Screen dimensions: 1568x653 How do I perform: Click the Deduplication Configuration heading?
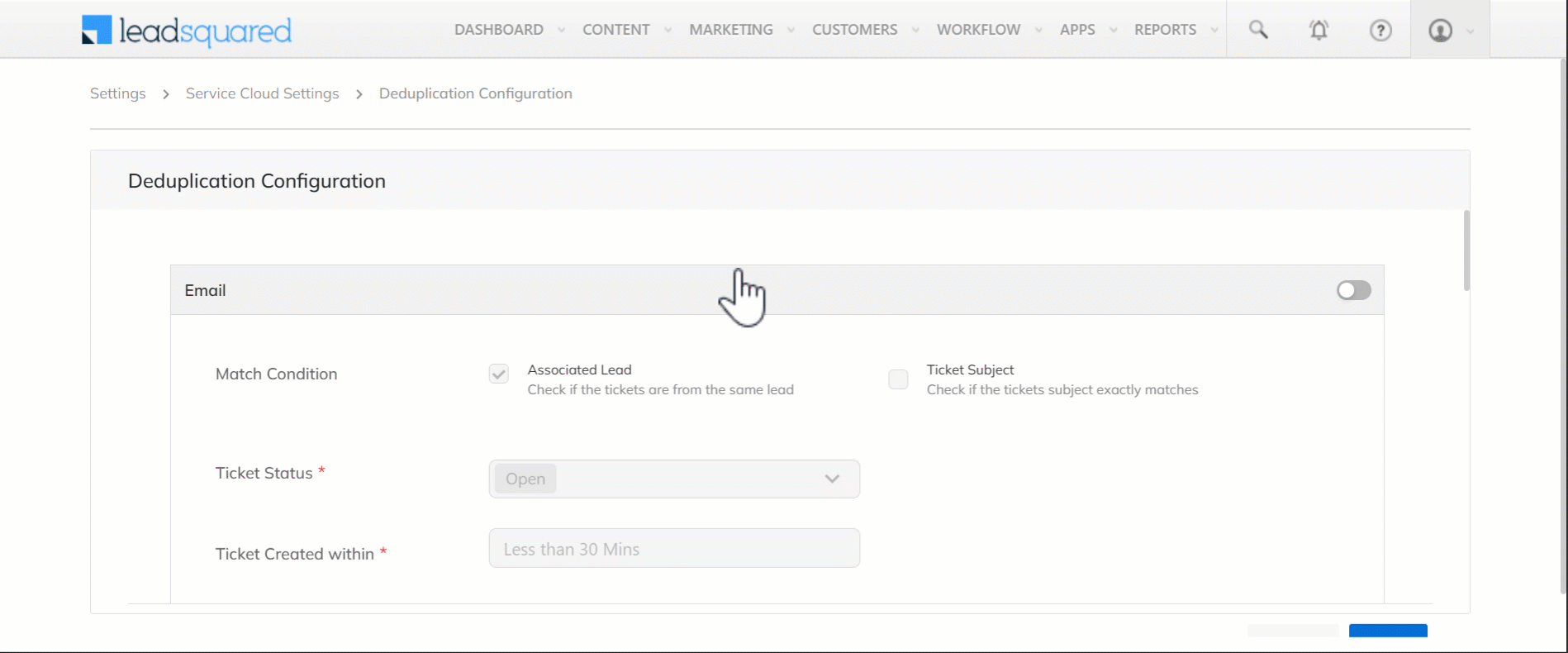coord(257,181)
